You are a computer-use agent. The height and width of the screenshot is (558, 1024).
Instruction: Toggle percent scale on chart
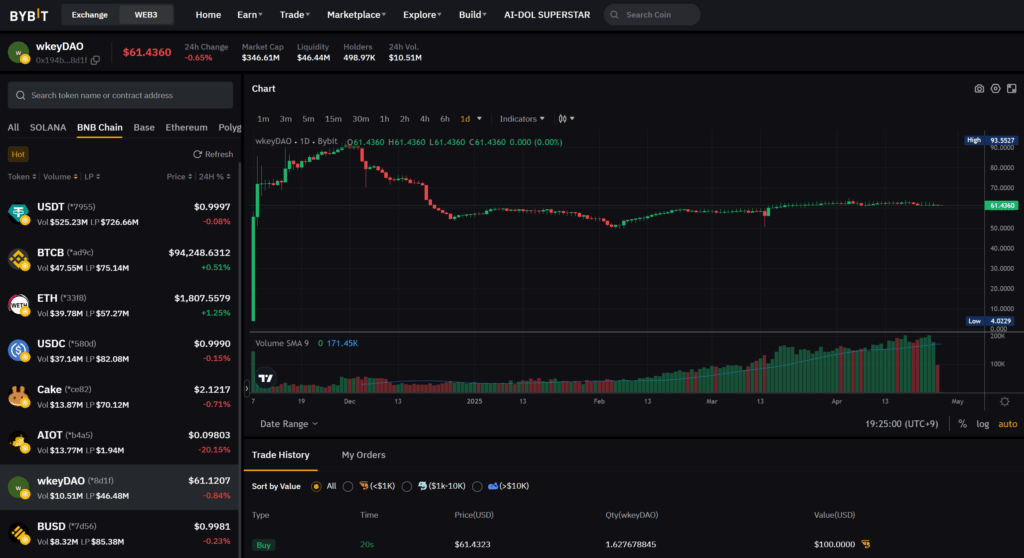point(962,424)
